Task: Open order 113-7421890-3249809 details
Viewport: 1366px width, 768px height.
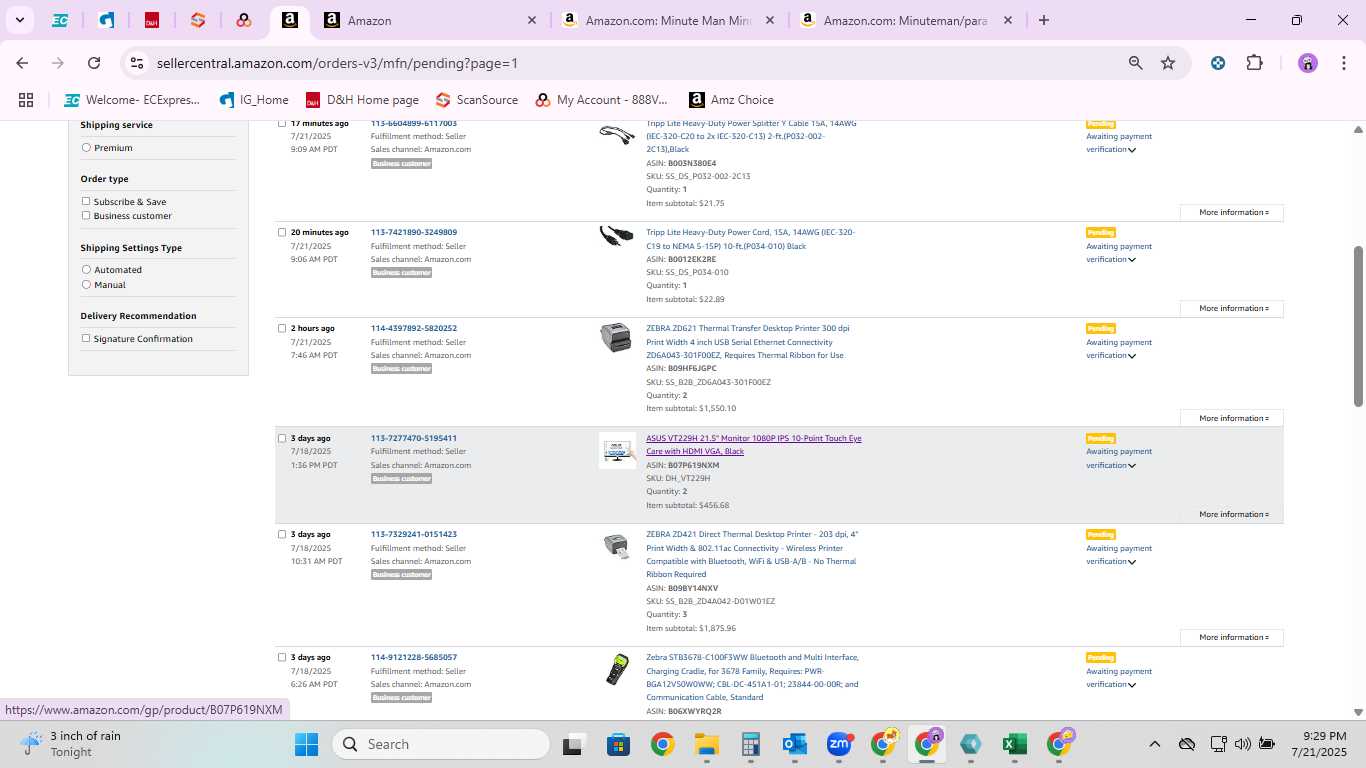Action: pos(414,232)
